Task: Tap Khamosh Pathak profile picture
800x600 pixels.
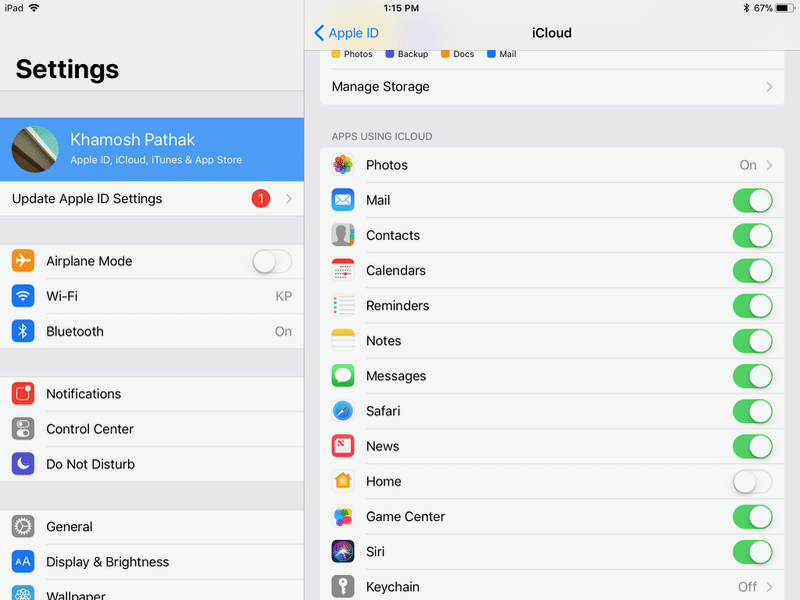Action: [x=34, y=149]
